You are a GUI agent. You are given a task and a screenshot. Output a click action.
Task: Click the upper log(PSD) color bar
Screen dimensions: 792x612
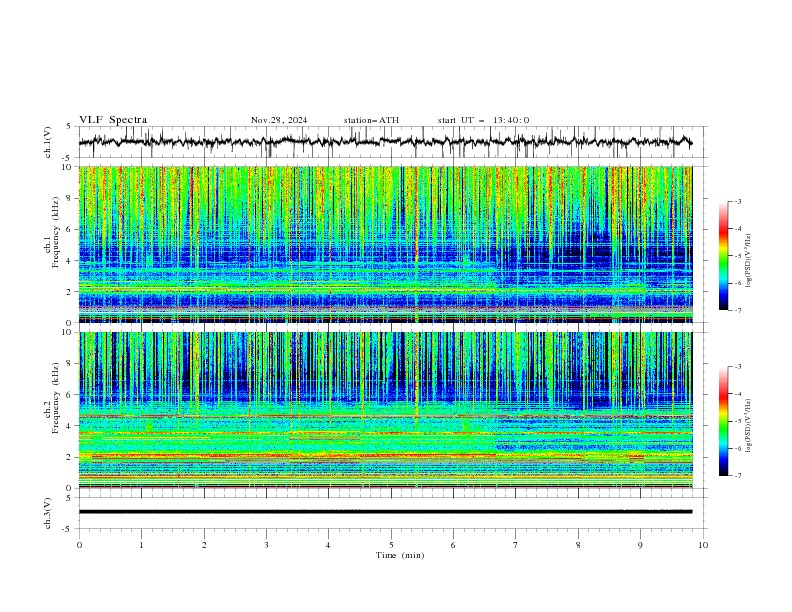[x=724, y=255]
